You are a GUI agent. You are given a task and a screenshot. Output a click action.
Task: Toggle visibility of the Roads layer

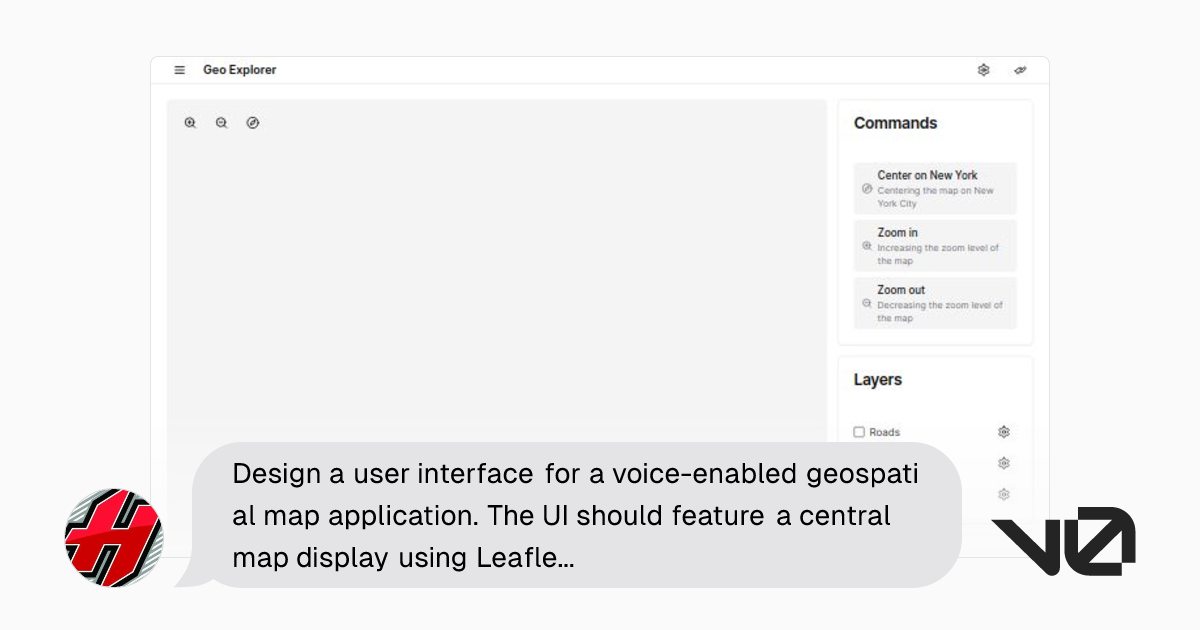tap(859, 431)
